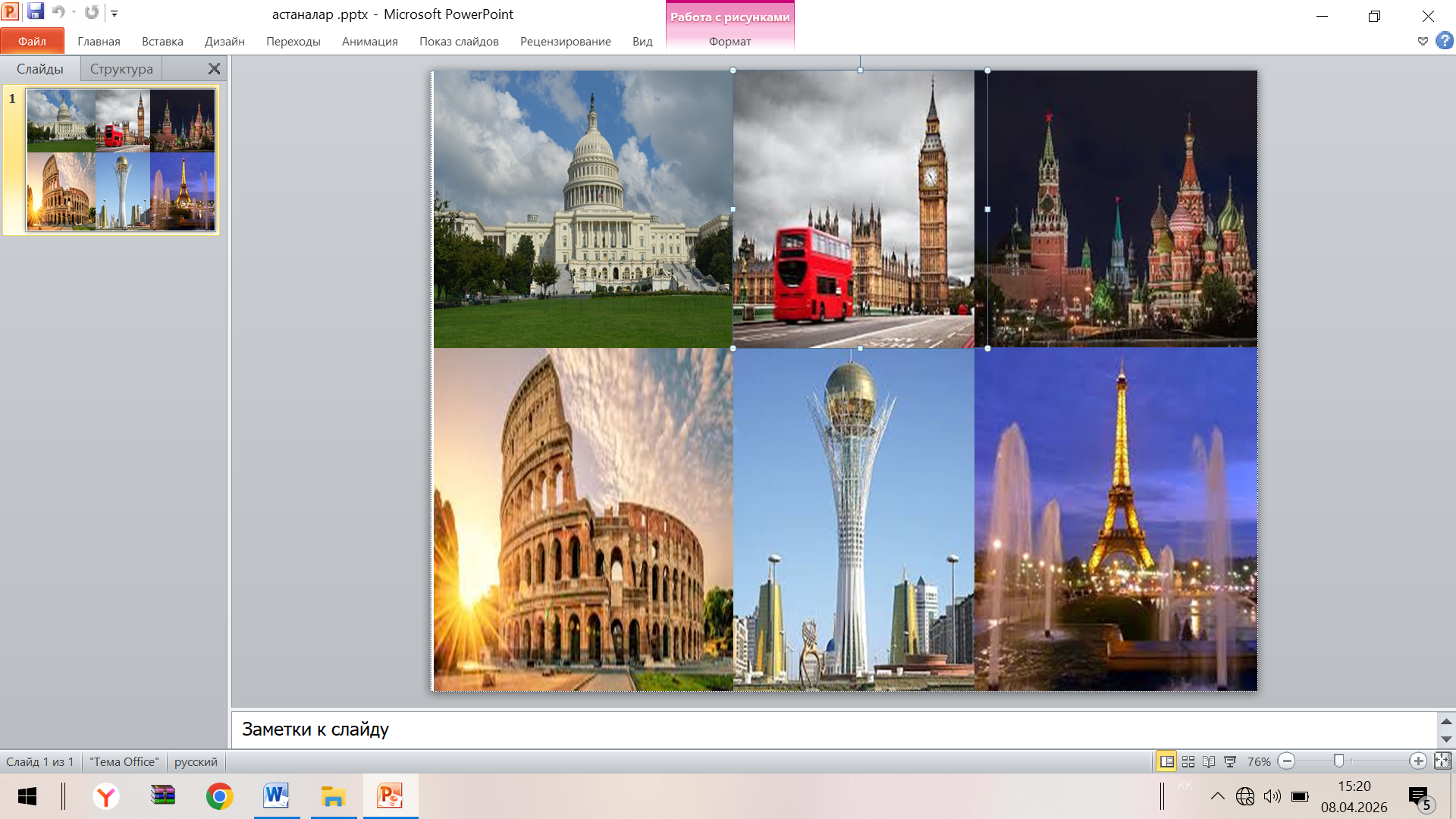Select slide 1 thumbnail in panel
This screenshot has height=819, width=1456.
click(121, 159)
